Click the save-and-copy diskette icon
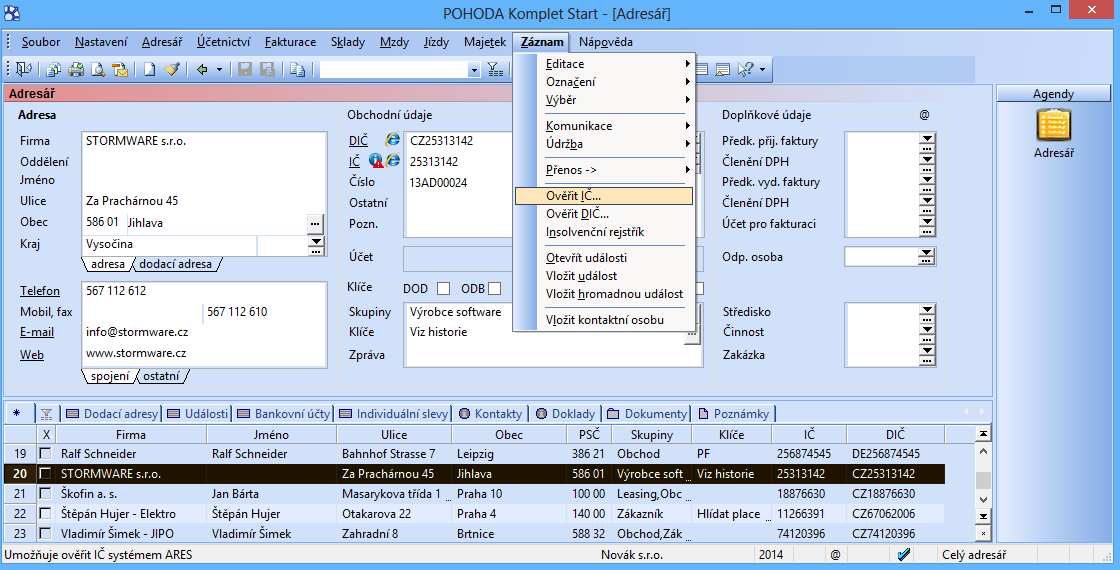1120x570 pixels. (267, 69)
